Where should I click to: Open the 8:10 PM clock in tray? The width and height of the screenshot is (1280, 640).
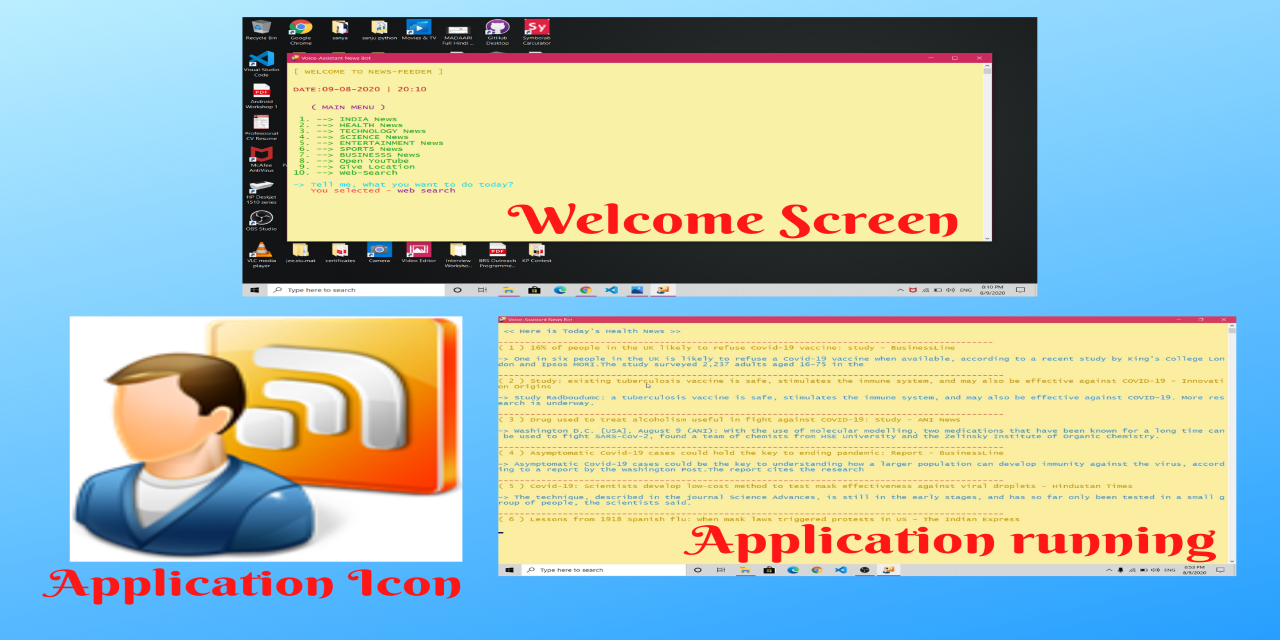(994, 290)
